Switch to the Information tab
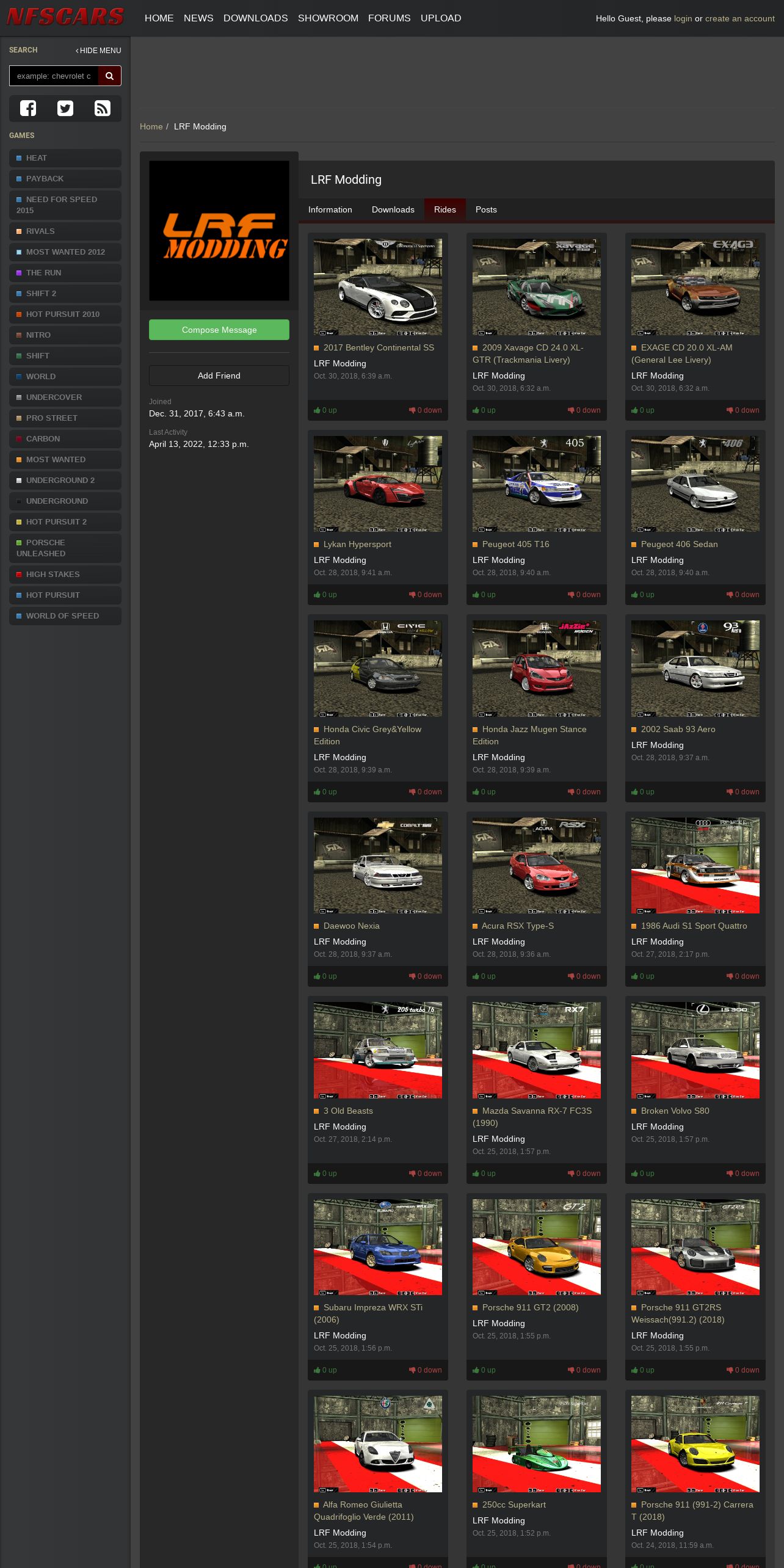The image size is (784, 1568). (x=330, y=209)
